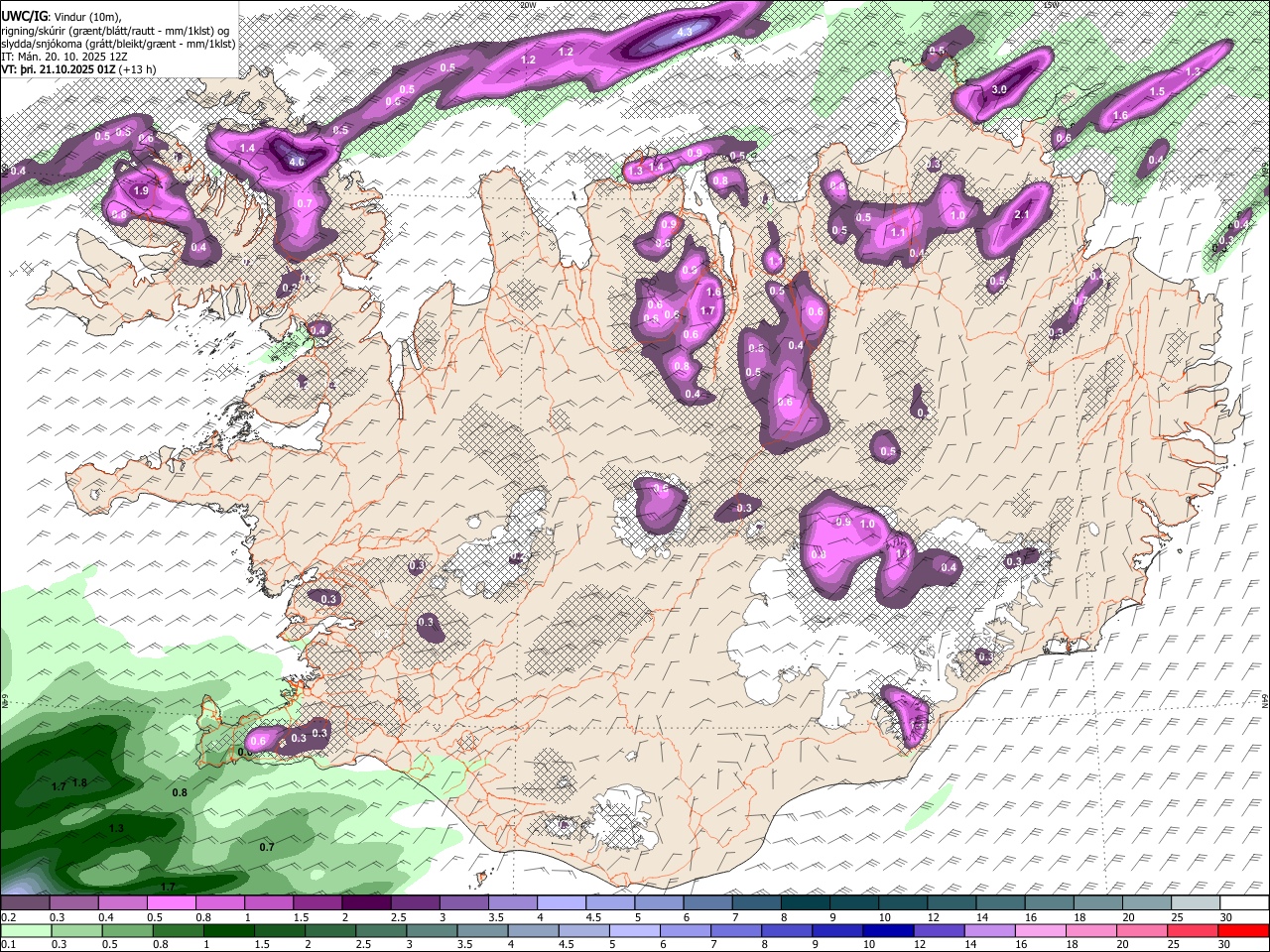1270x952 pixels.
Task: Click the 1.5 snowfall value label
Action: point(1157,91)
